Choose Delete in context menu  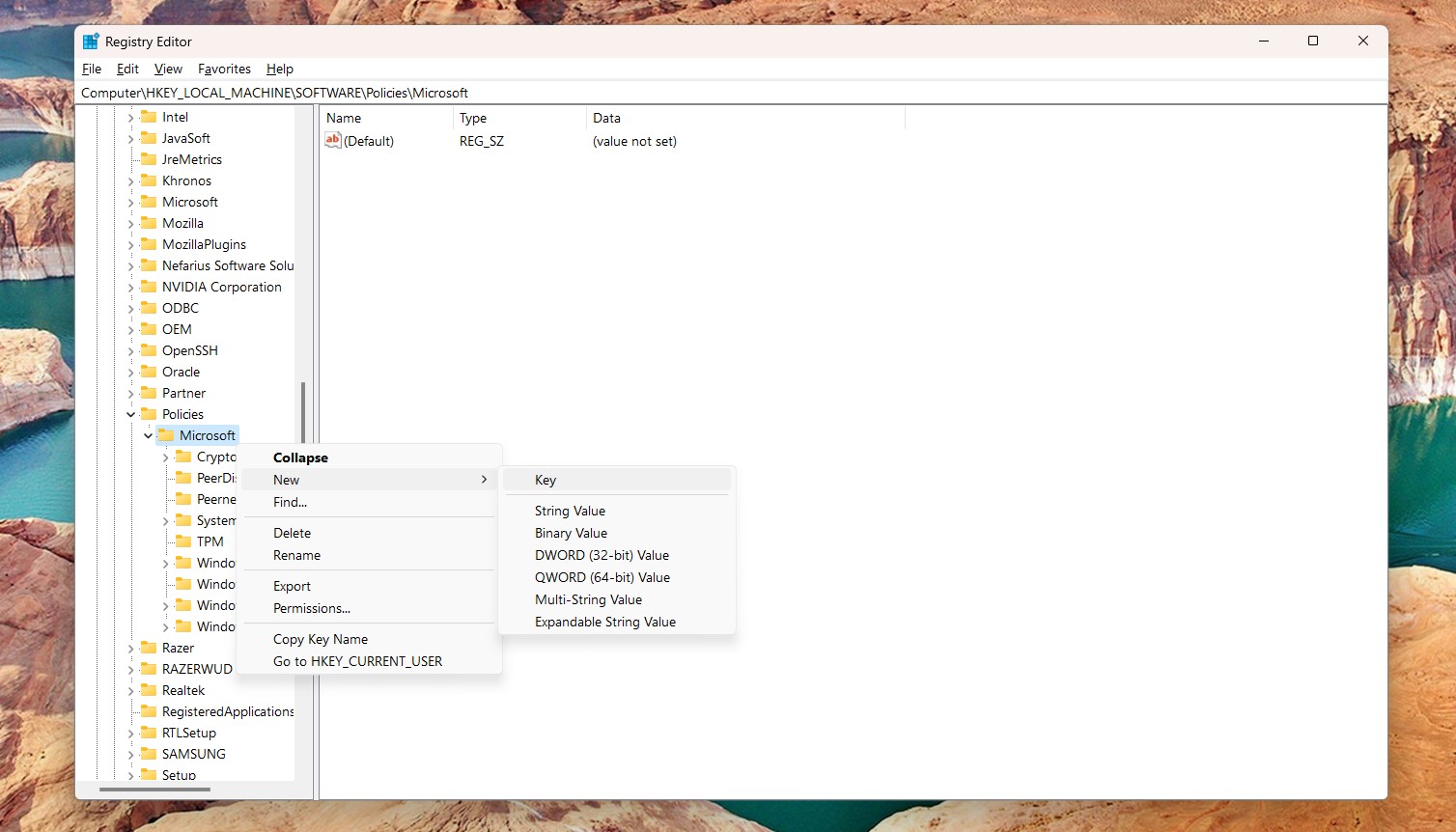tap(369, 533)
